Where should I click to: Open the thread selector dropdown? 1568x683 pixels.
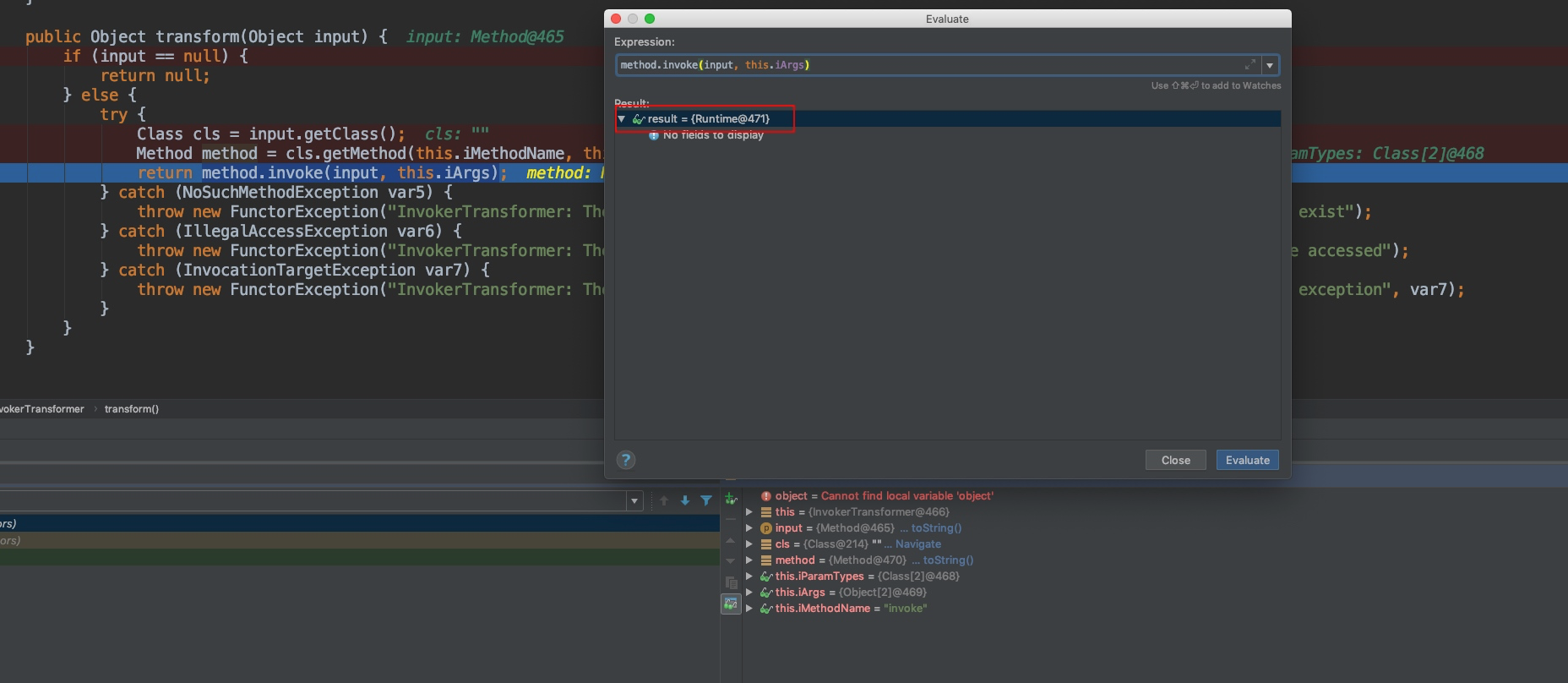coord(634,501)
